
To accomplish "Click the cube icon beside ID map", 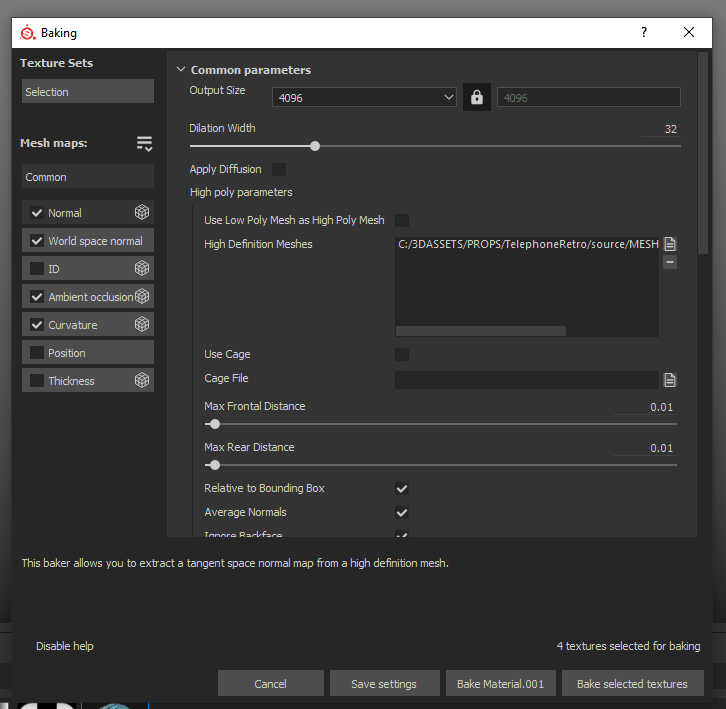I will tap(142, 269).
